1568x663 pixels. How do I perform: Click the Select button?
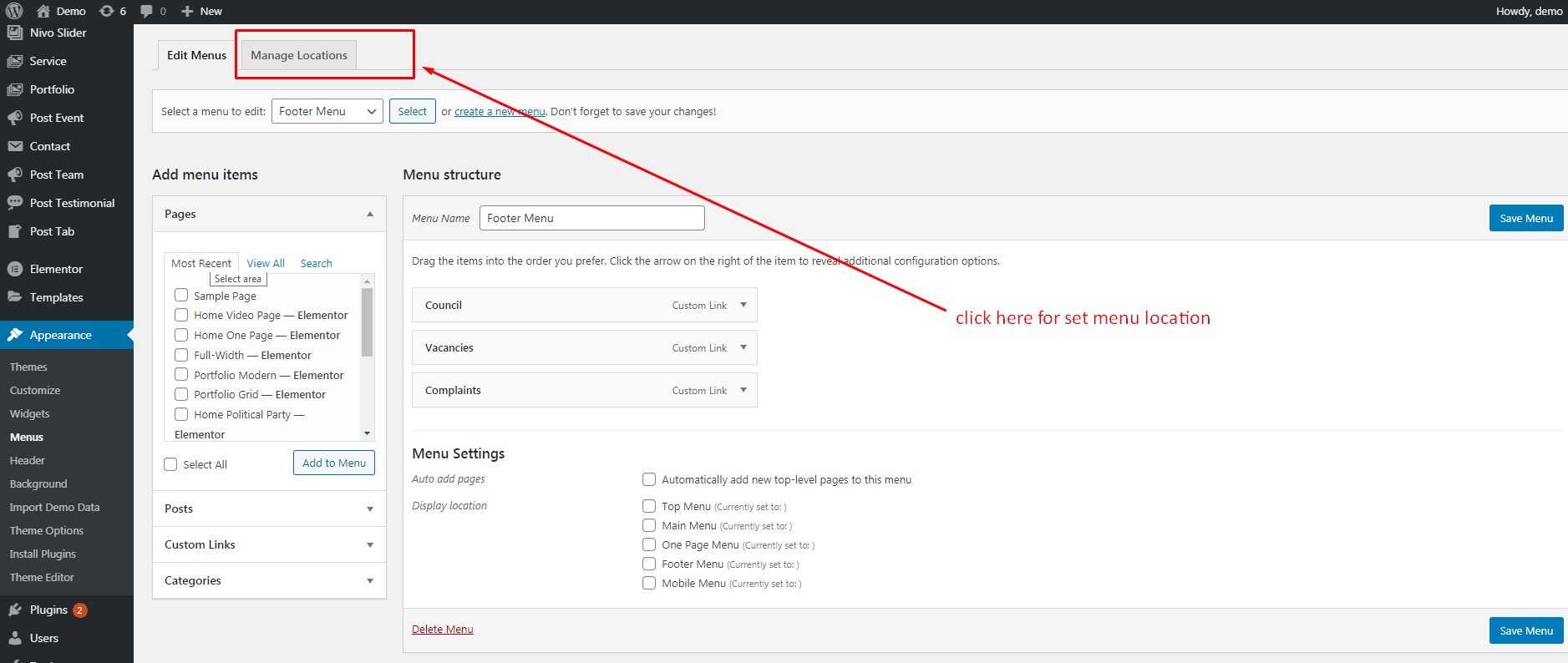coord(413,111)
